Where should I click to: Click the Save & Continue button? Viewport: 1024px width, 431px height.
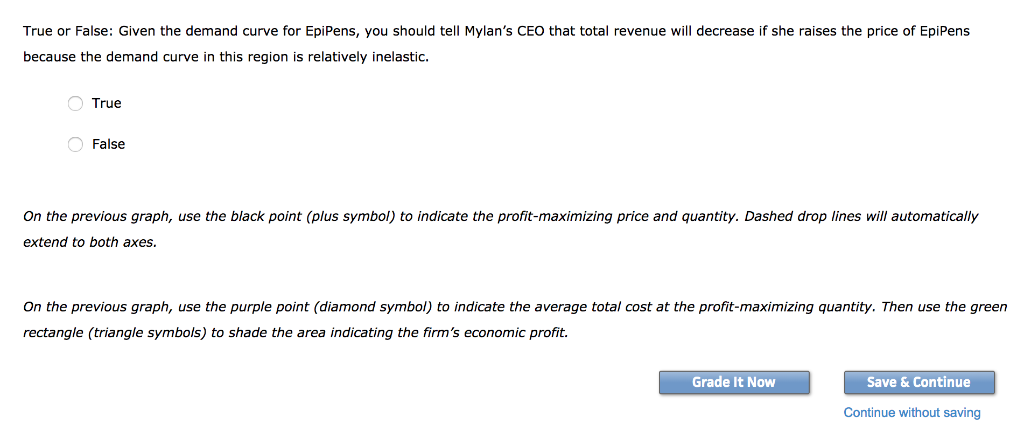(x=919, y=382)
